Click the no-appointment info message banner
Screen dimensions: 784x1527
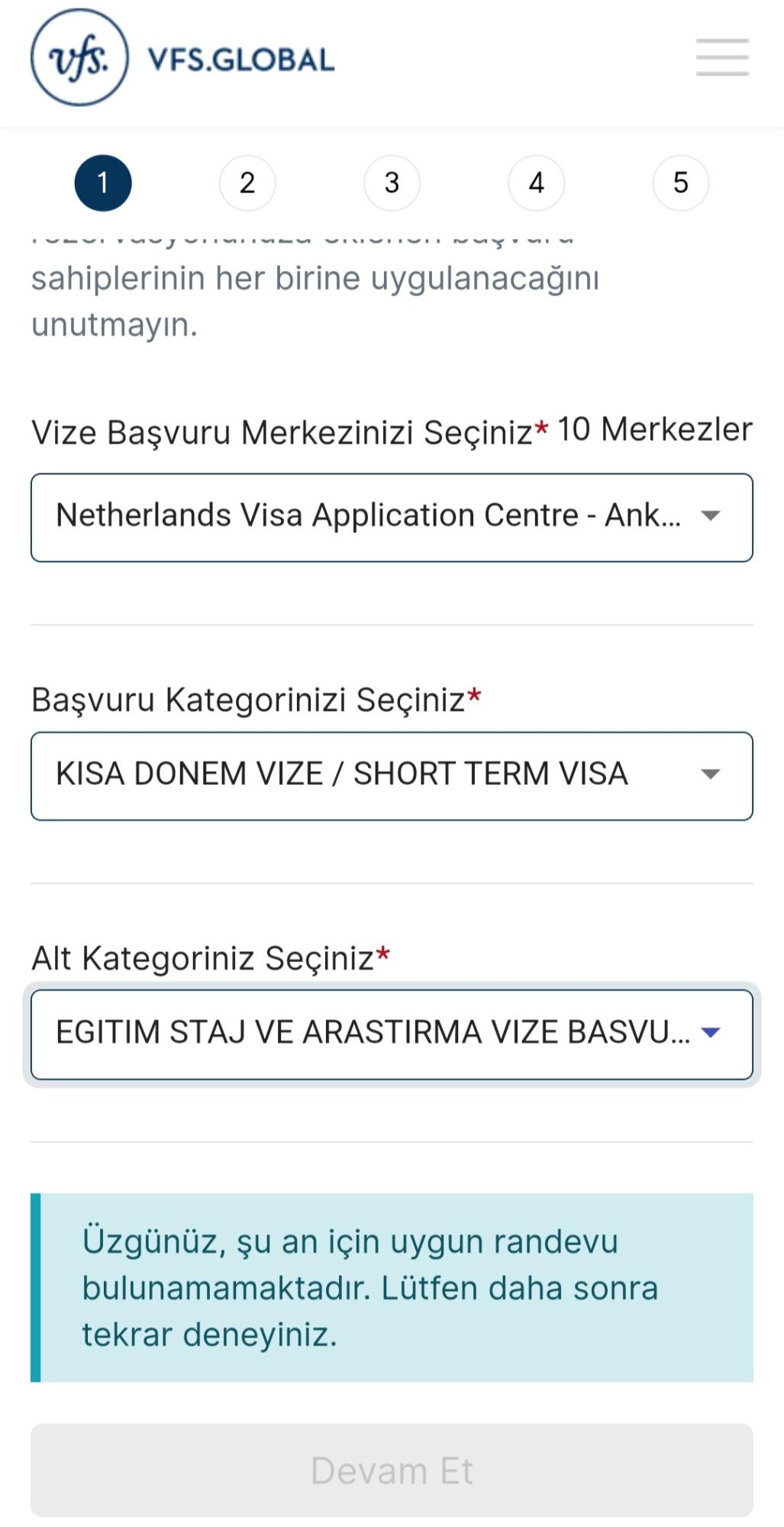pos(392,1288)
